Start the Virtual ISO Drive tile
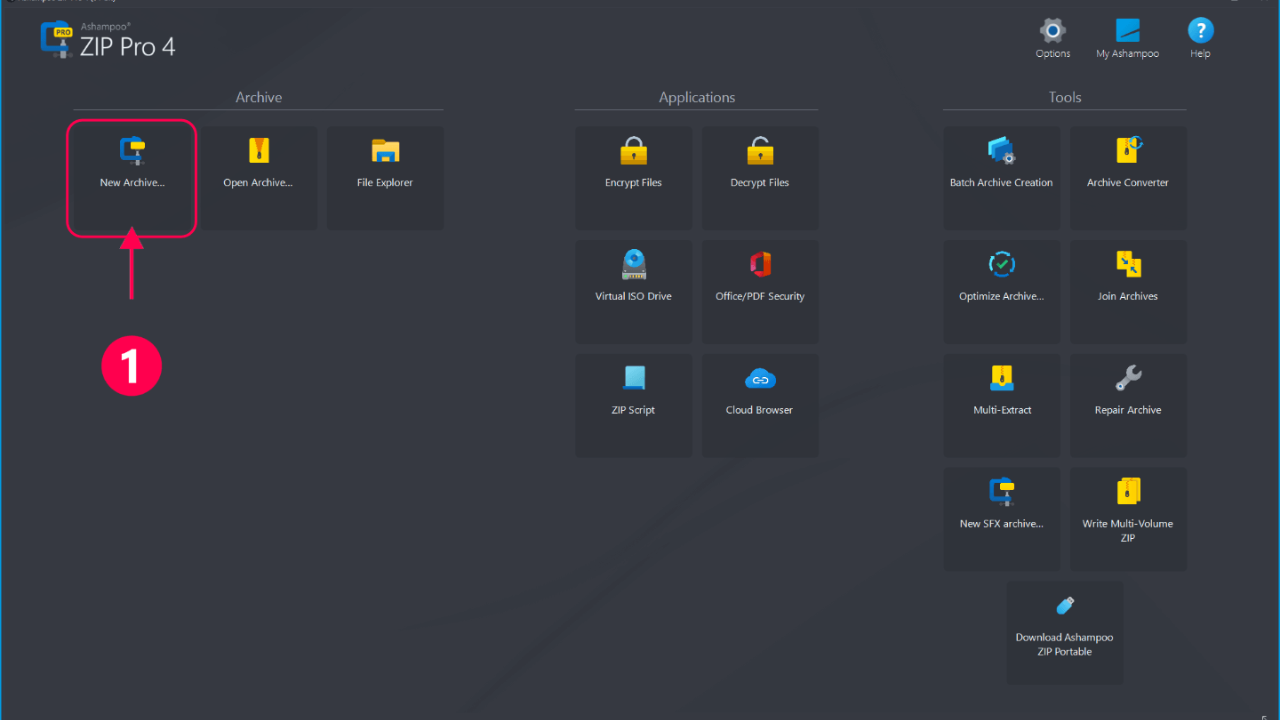 (x=633, y=292)
